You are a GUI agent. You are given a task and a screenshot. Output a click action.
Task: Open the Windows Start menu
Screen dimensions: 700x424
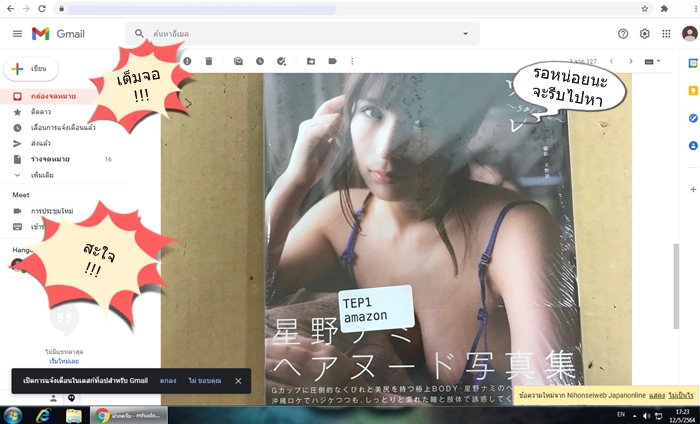point(12,415)
